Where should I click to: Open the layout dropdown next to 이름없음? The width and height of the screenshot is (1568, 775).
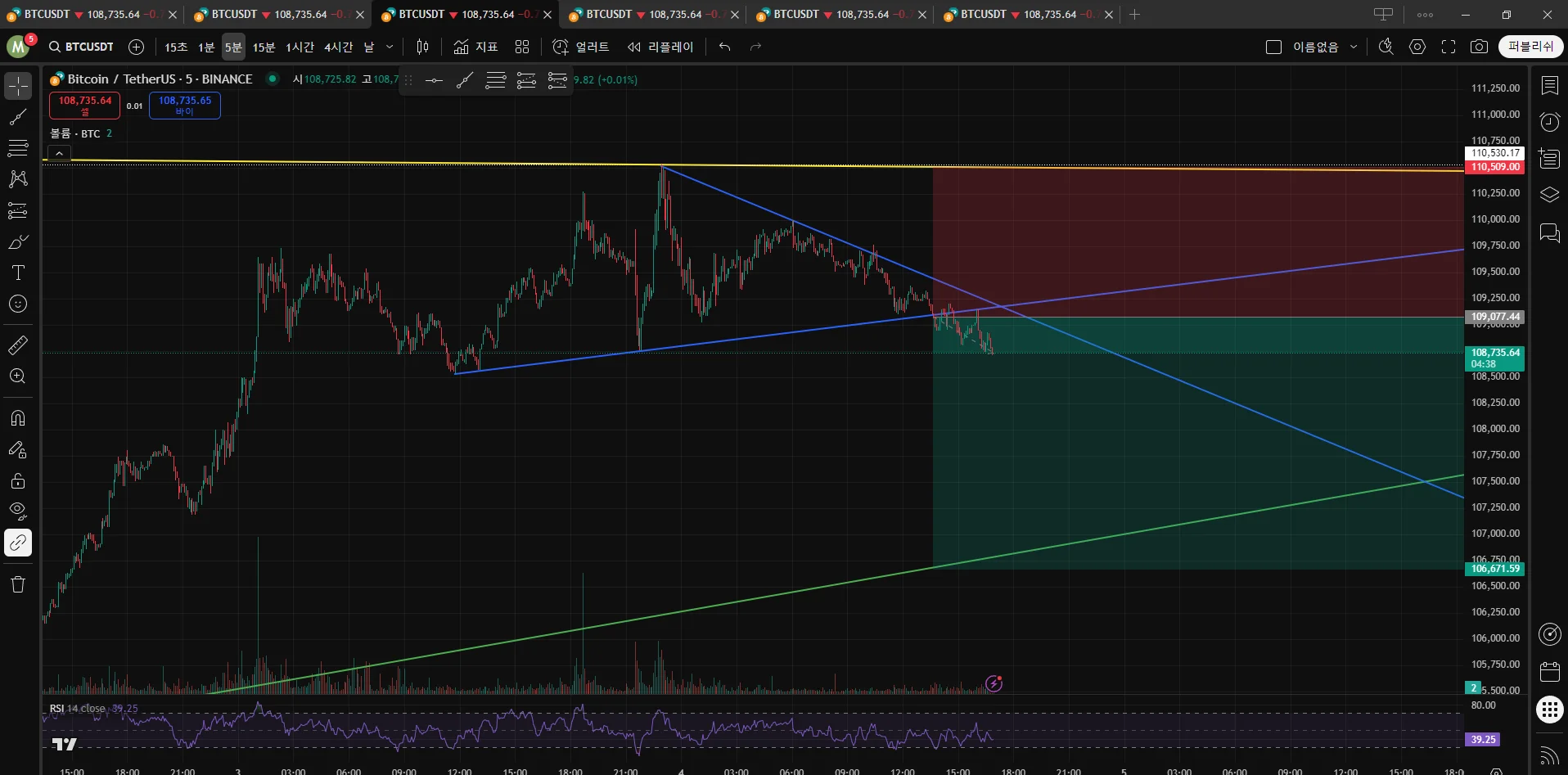click(x=1354, y=47)
